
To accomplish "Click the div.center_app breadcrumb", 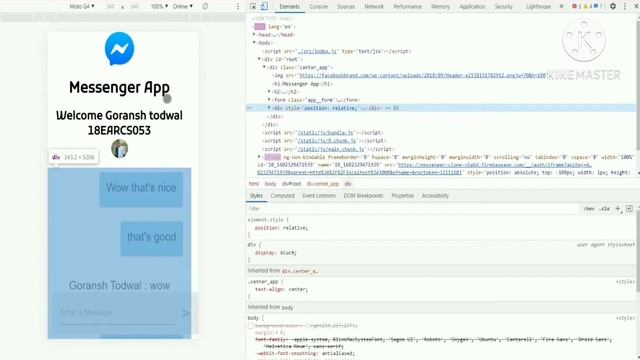I will [x=322, y=184].
